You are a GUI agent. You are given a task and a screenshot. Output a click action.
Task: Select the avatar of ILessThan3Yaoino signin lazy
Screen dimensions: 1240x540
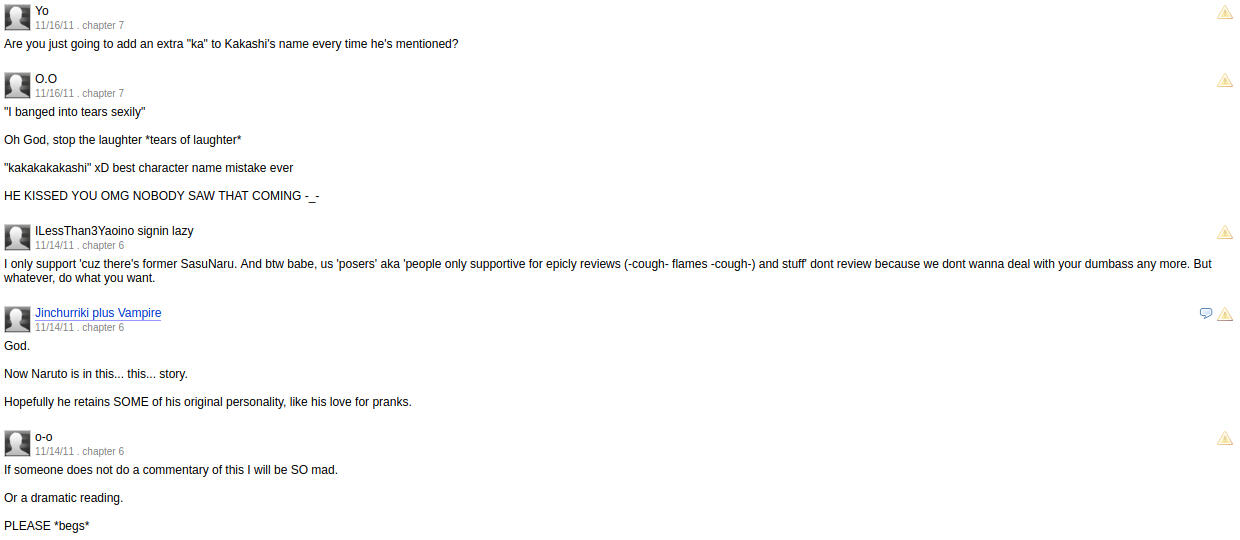click(17, 237)
